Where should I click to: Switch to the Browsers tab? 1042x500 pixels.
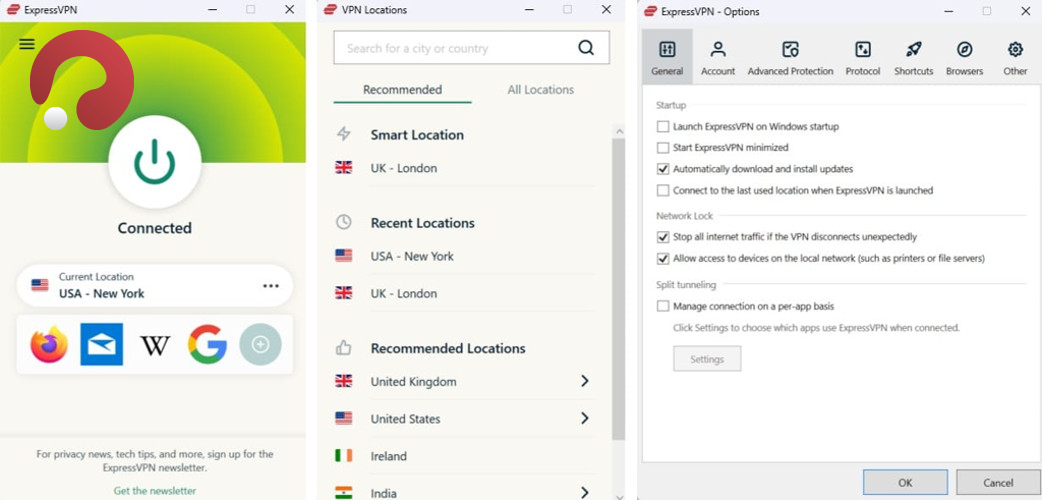(964, 57)
